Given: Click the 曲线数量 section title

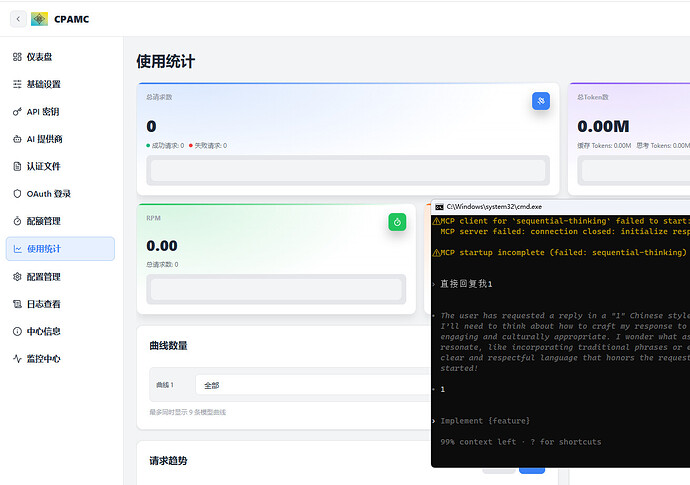Looking at the screenshot, I should [169, 345].
